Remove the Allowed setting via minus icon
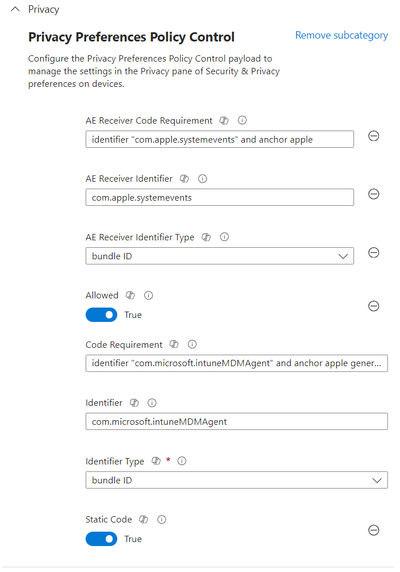400x572 pixels. [373, 306]
